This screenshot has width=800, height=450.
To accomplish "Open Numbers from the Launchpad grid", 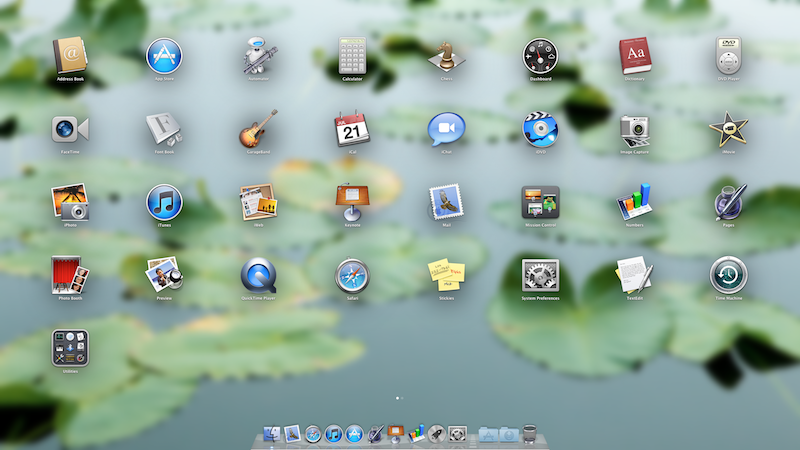I will 635,202.
